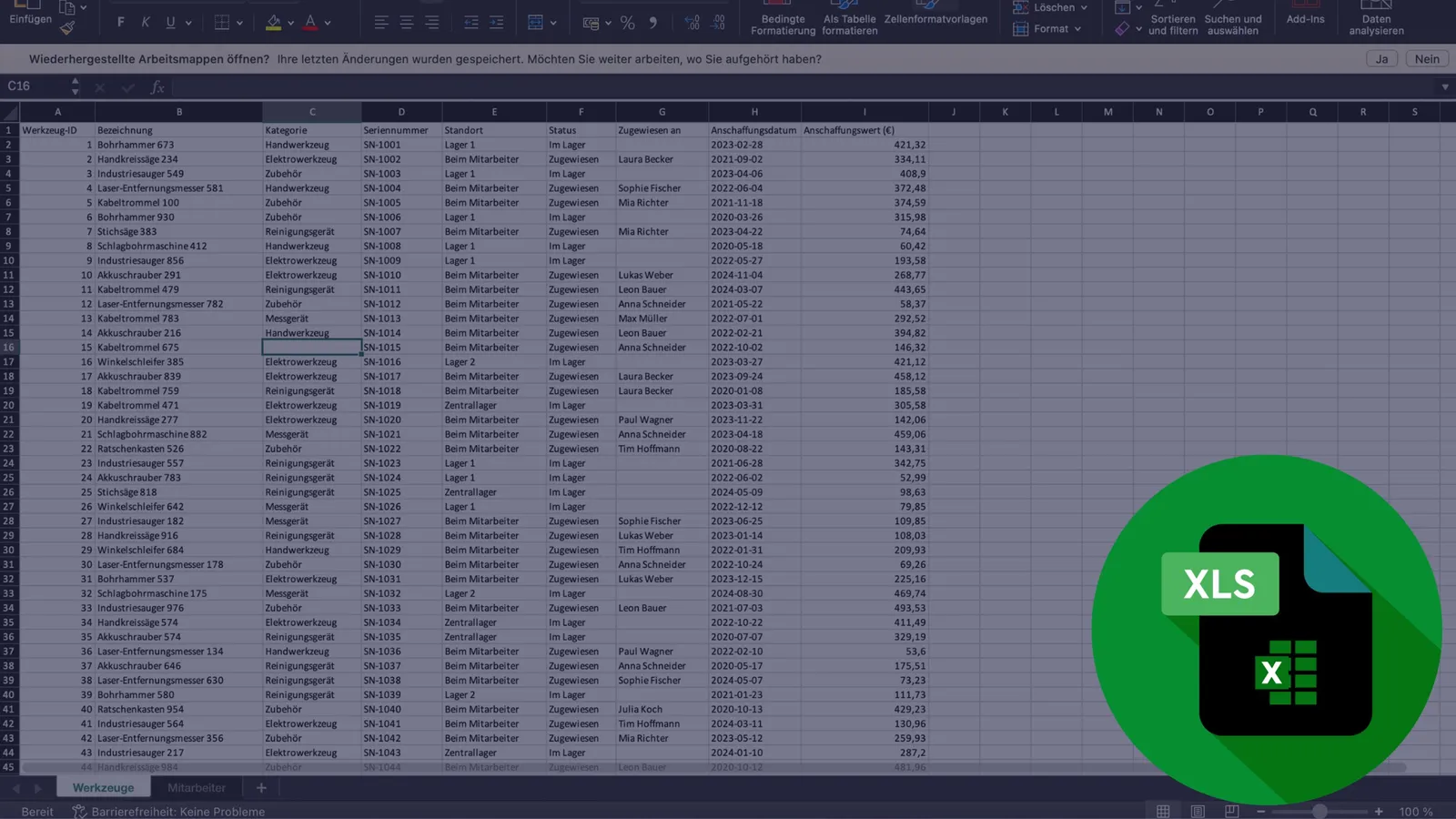
Task: Click the merge cells icon
Action: [x=535, y=22]
